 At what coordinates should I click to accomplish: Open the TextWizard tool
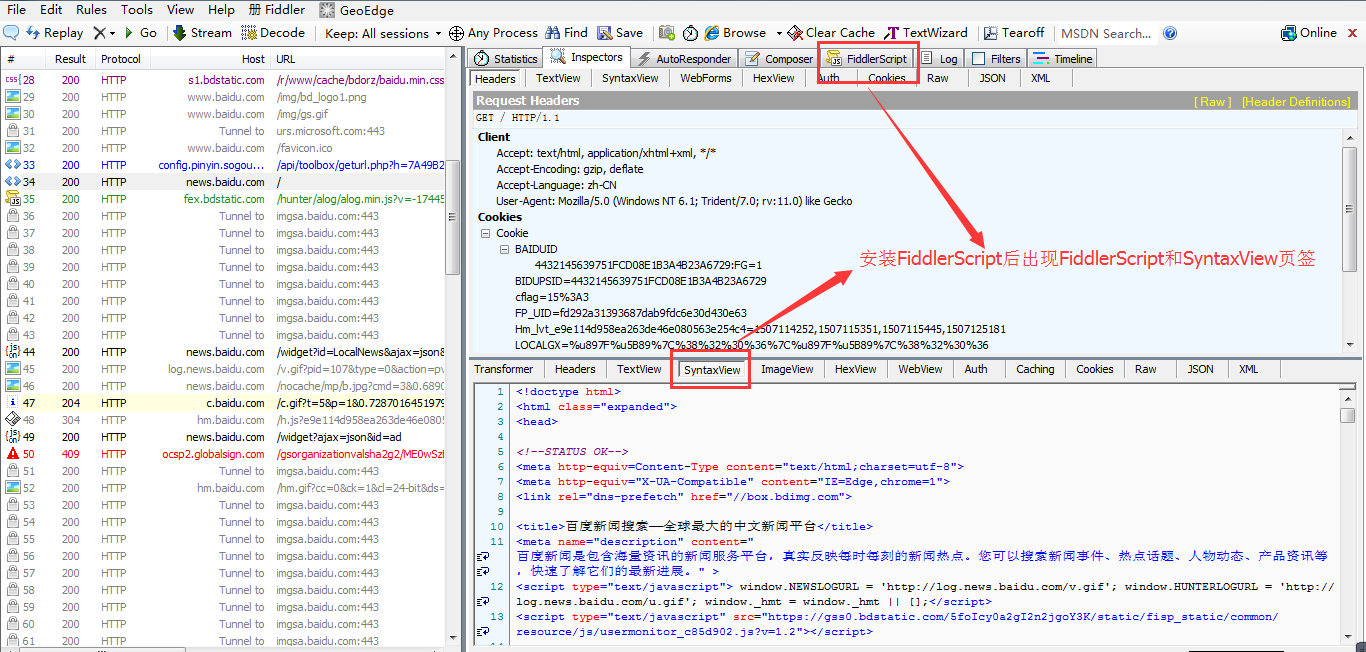(926, 33)
